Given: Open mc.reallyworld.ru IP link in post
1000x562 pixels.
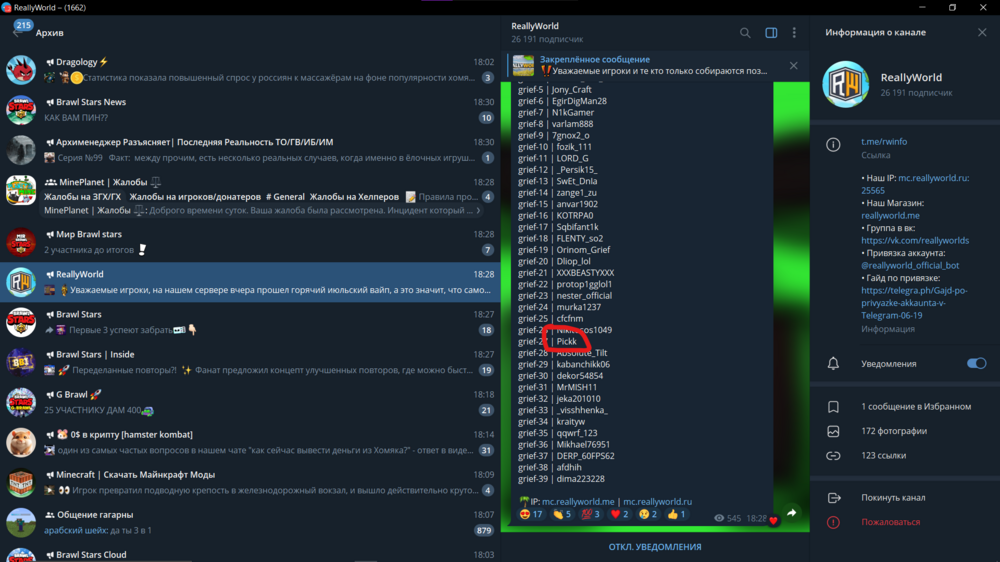Looking at the screenshot, I should (x=658, y=501).
